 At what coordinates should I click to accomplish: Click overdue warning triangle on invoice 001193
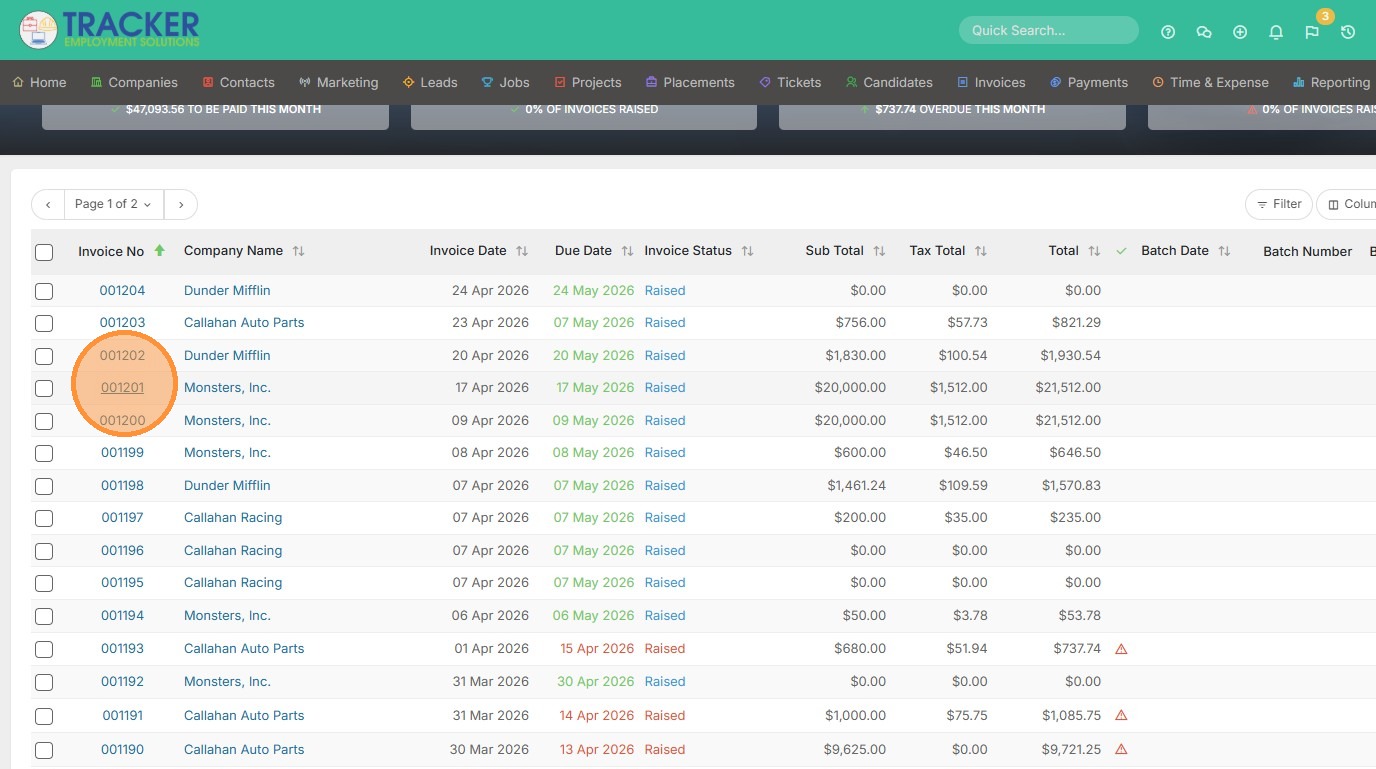pyautogui.click(x=1121, y=649)
